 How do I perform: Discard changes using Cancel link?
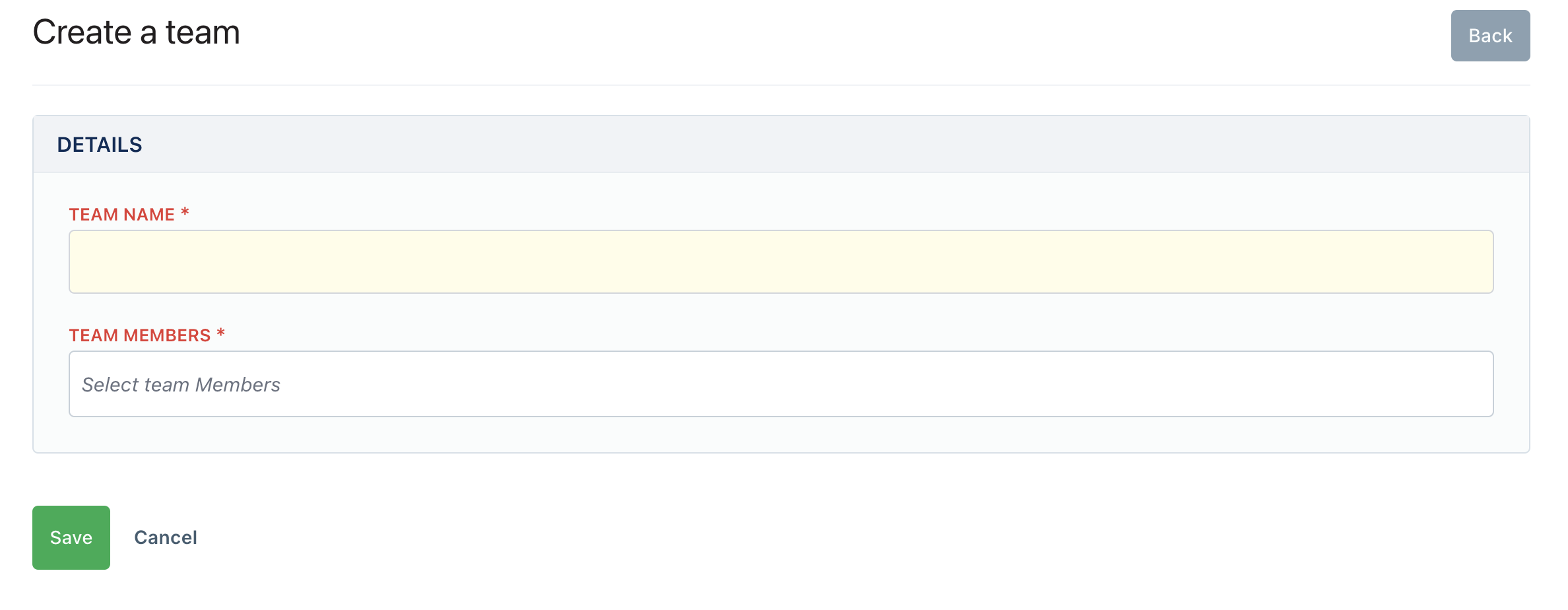pos(166,537)
